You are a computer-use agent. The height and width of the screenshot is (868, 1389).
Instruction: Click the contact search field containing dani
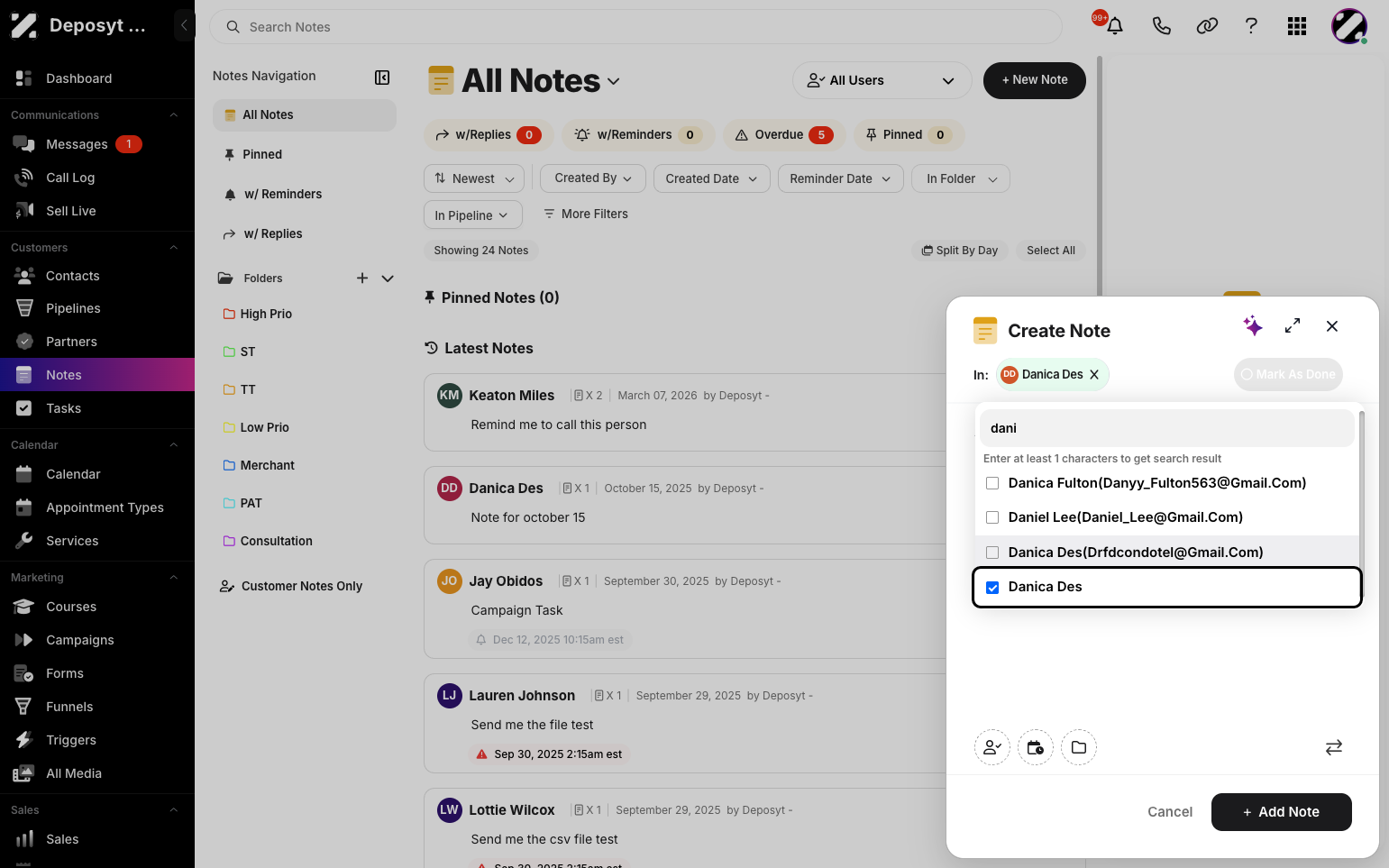click(1167, 428)
